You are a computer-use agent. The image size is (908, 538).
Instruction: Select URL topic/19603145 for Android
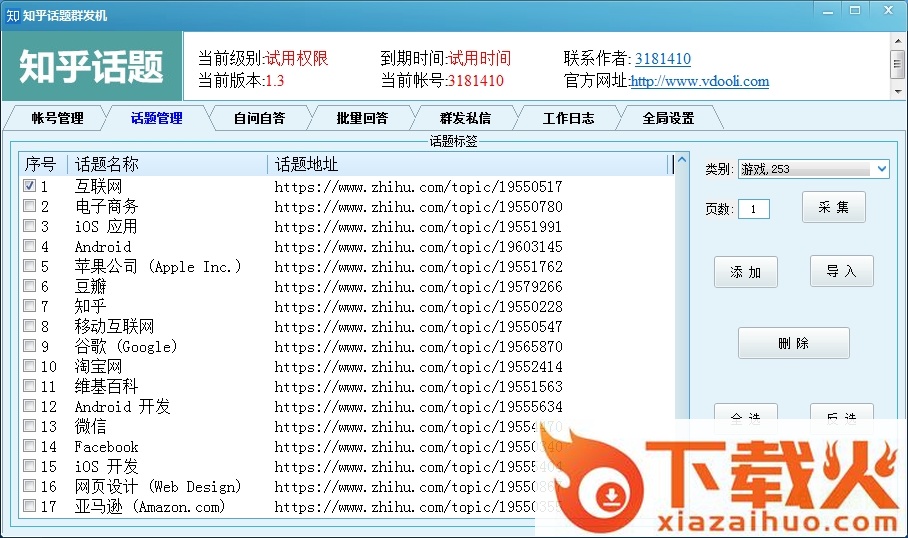pos(418,247)
